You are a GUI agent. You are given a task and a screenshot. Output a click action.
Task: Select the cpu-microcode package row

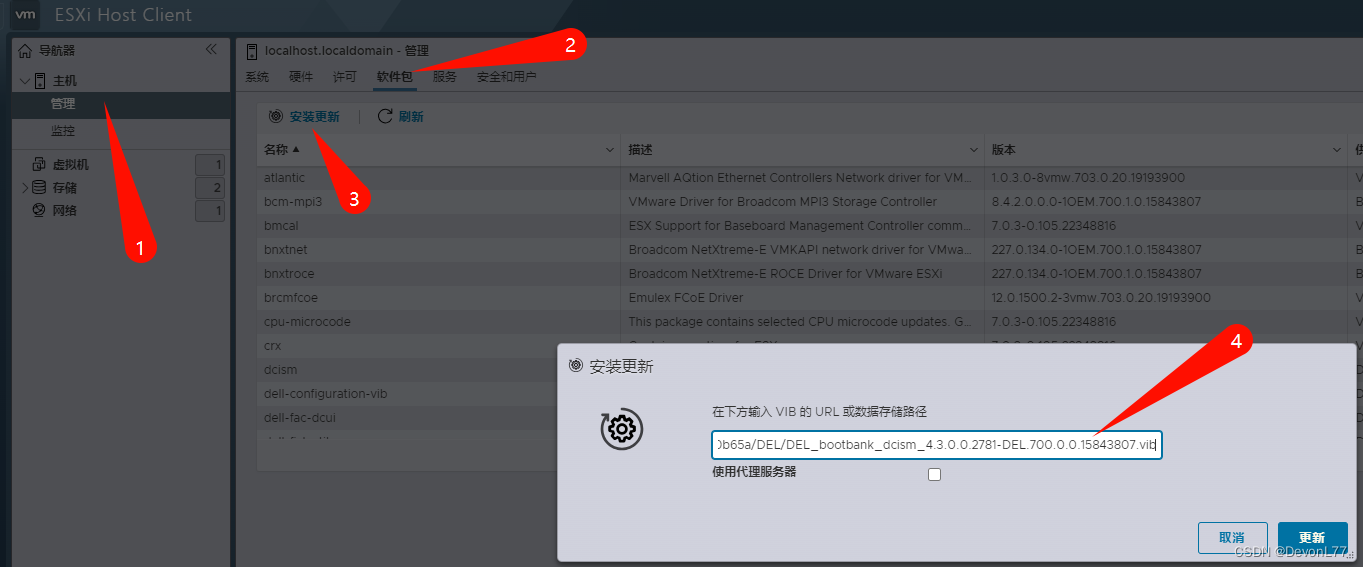[809, 322]
